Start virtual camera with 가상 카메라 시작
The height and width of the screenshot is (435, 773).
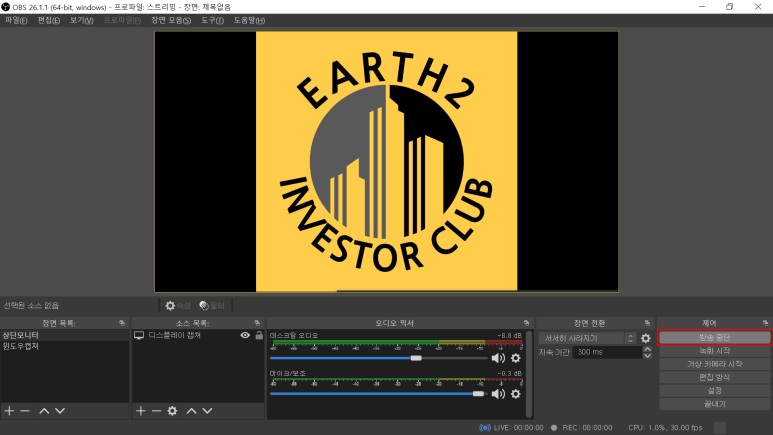[x=714, y=364]
